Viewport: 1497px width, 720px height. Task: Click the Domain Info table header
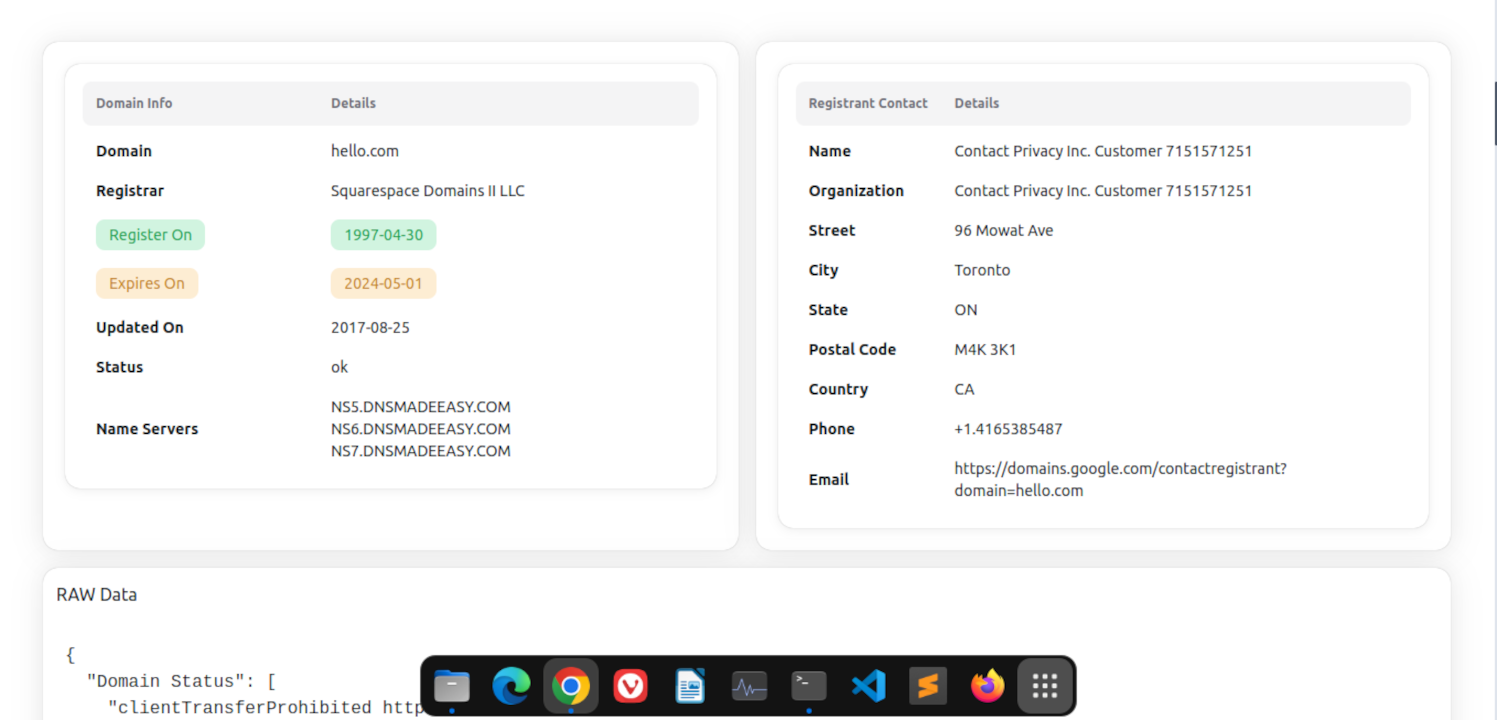tap(134, 102)
